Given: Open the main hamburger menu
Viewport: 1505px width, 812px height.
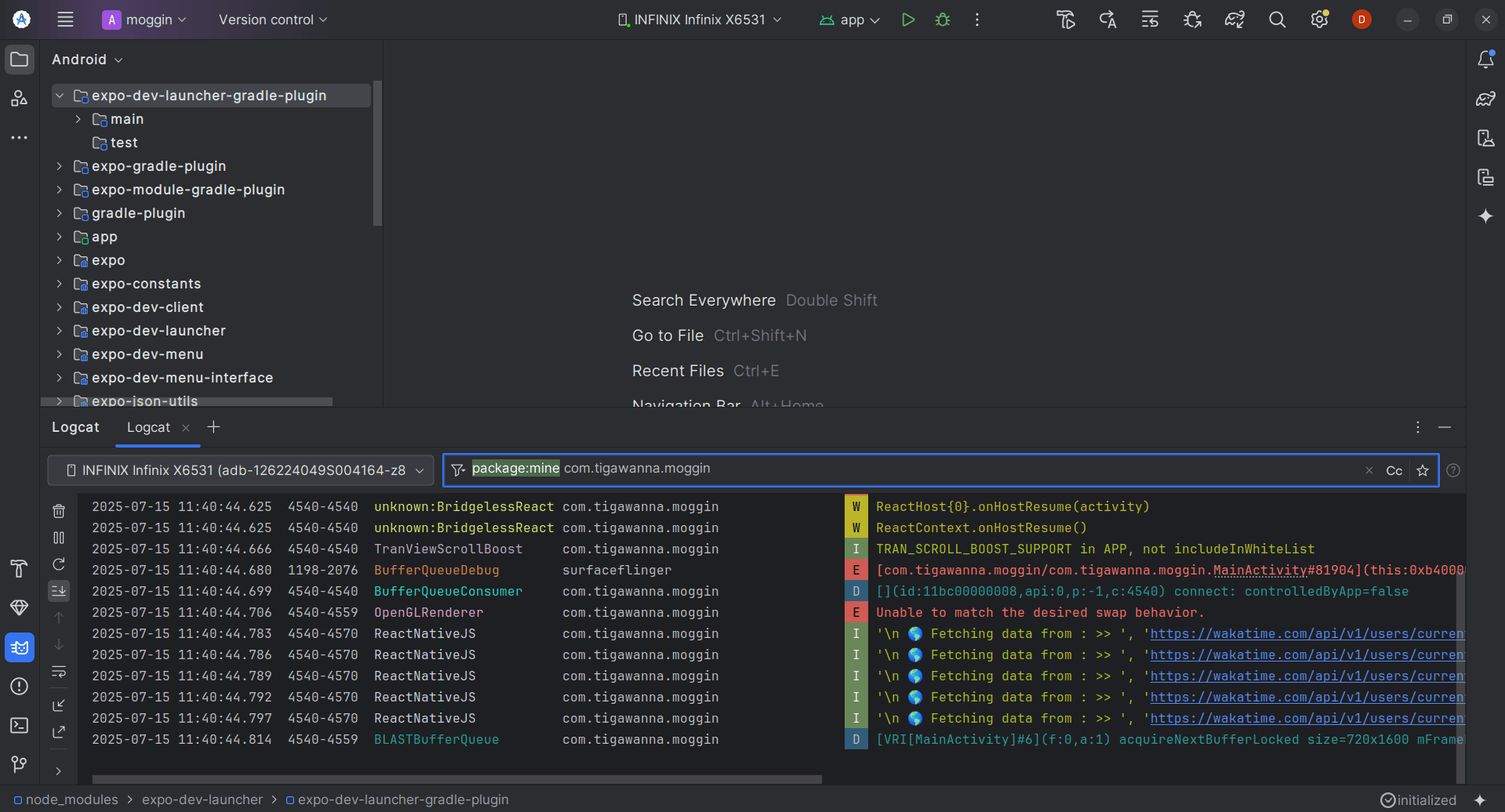Looking at the screenshot, I should (x=65, y=20).
